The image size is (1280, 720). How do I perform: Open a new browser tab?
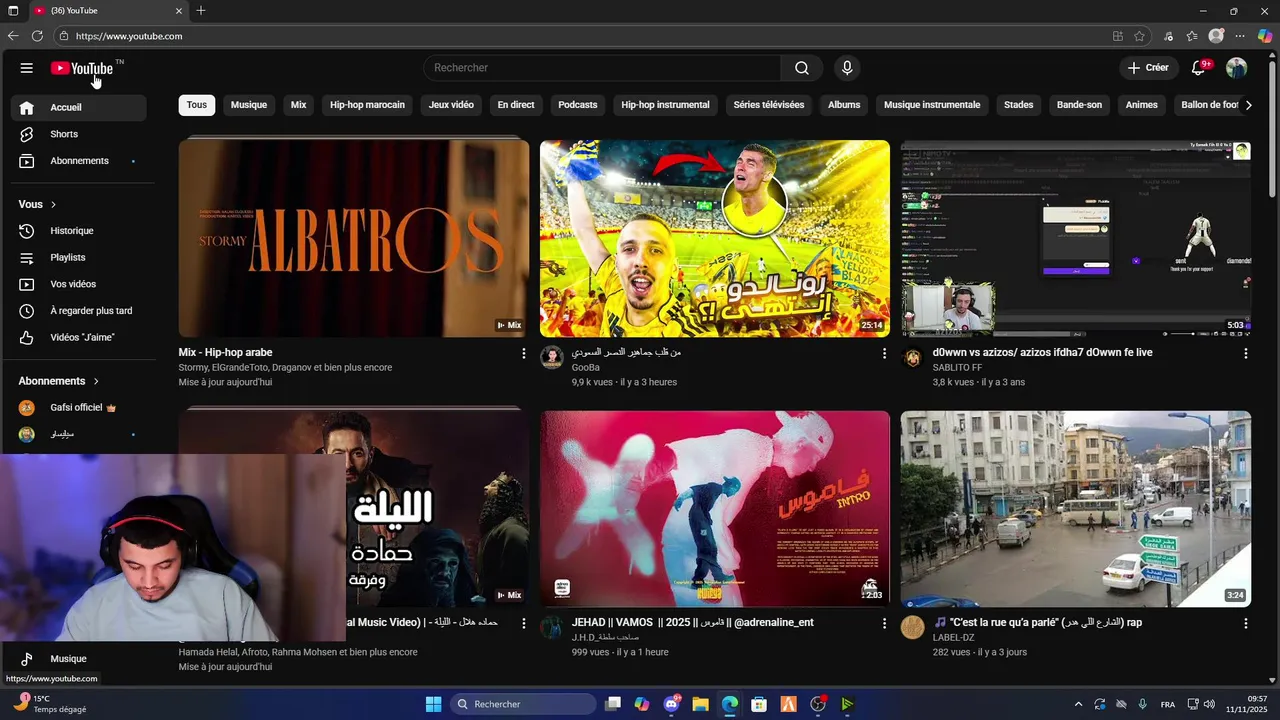201,11
